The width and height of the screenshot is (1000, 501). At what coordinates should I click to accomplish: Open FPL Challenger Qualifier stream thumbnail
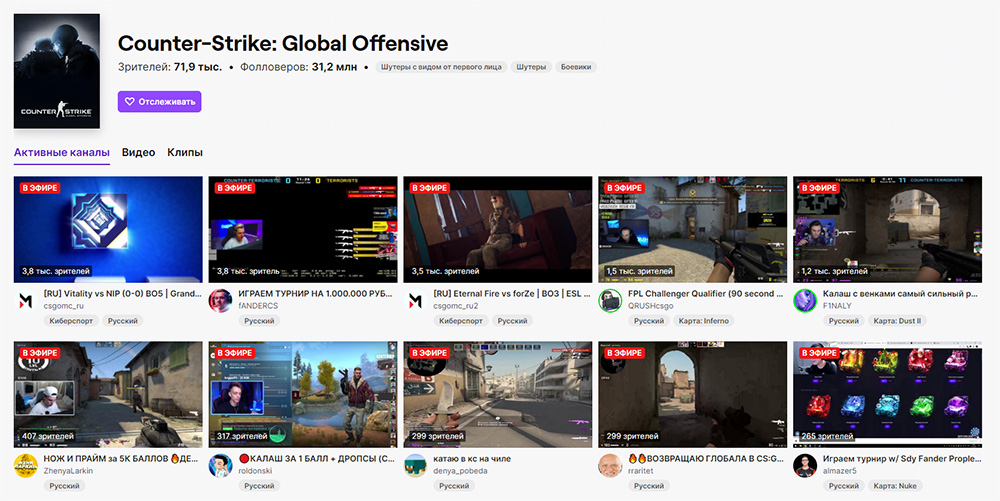(x=693, y=229)
